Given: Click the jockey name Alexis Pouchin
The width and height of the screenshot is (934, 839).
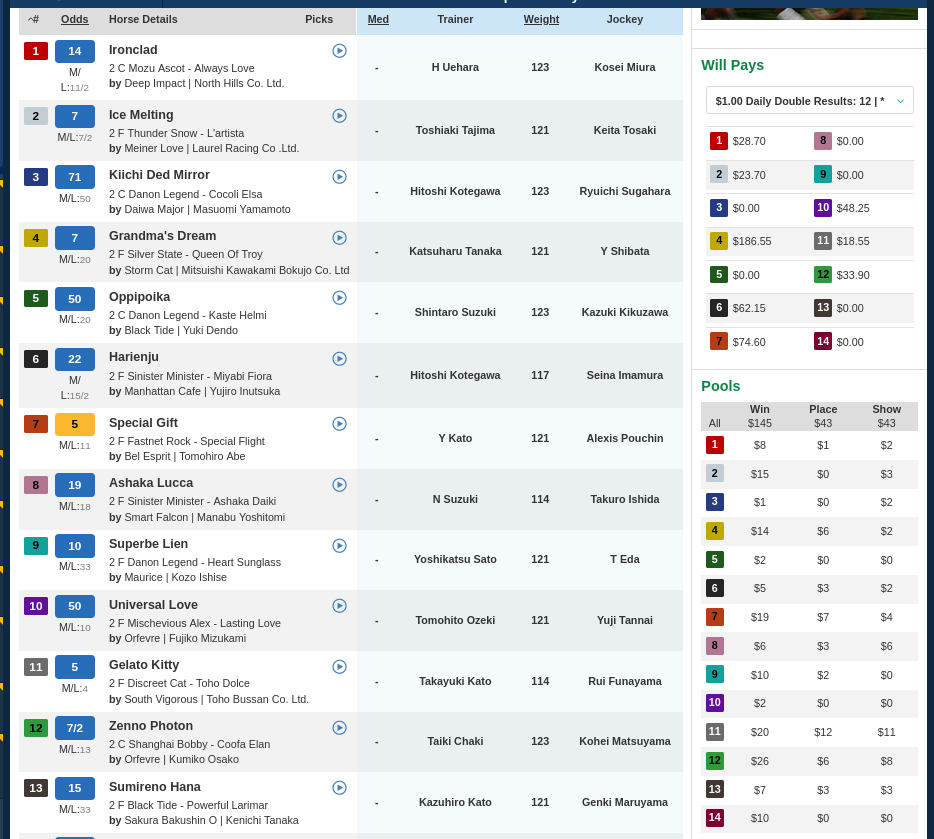Looking at the screenshot, I should pyautogui.click(x=624, y=438).
